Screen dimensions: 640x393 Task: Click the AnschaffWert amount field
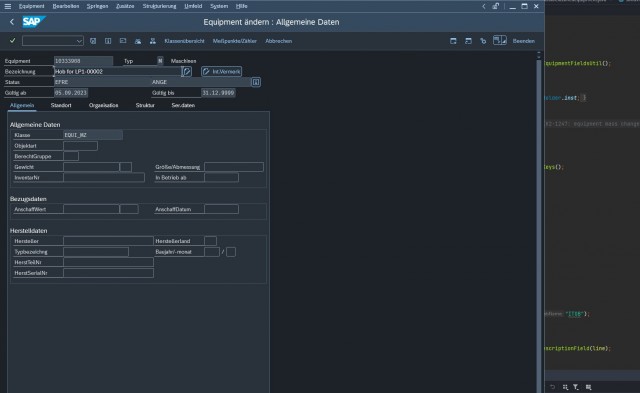(91, 209)
